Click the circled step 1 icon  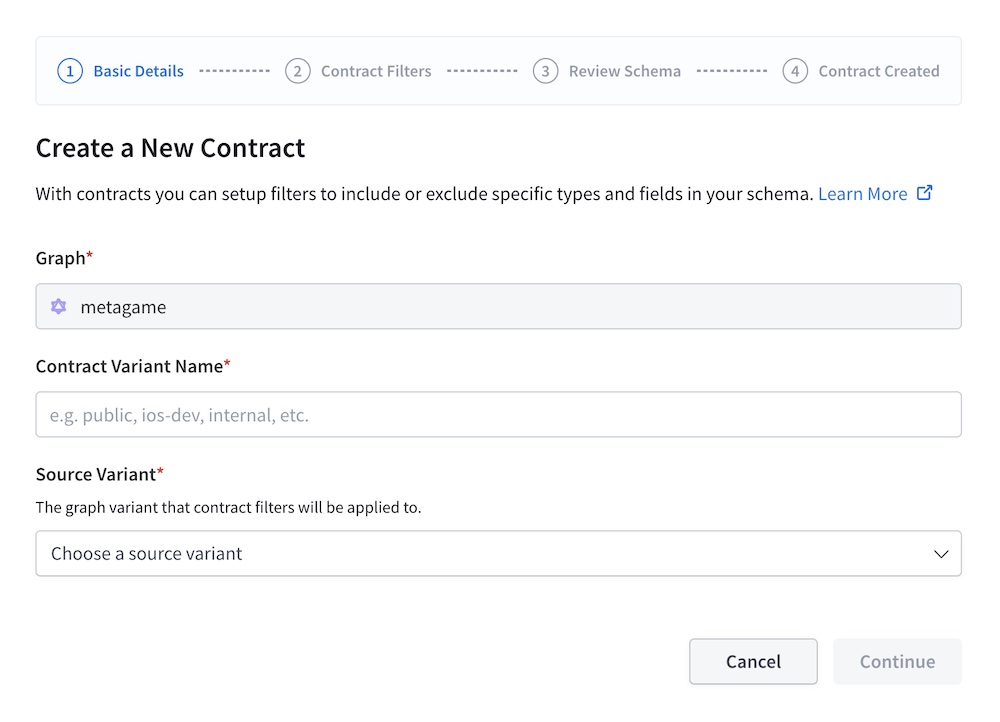70,71
